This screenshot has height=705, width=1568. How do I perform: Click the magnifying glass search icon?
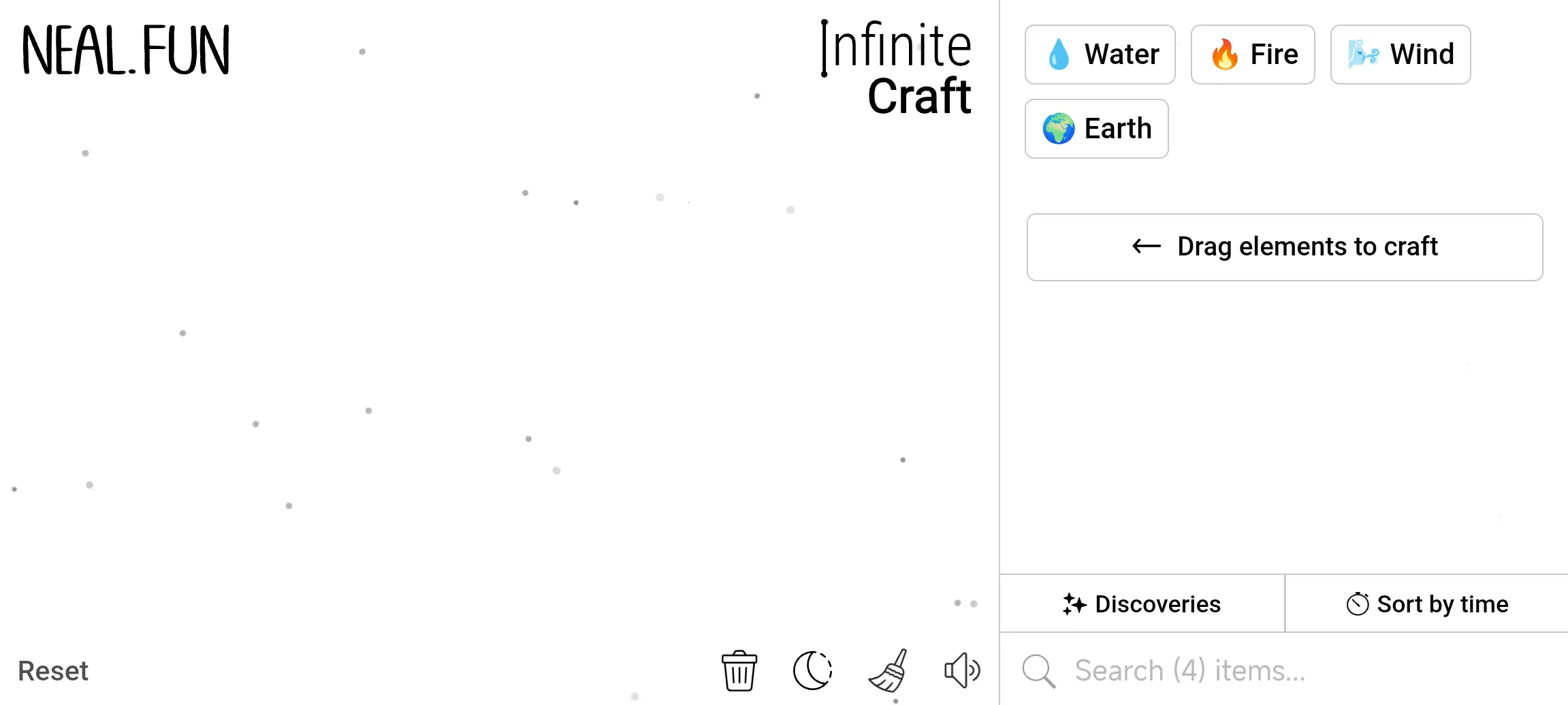(x=1038, y=671)
